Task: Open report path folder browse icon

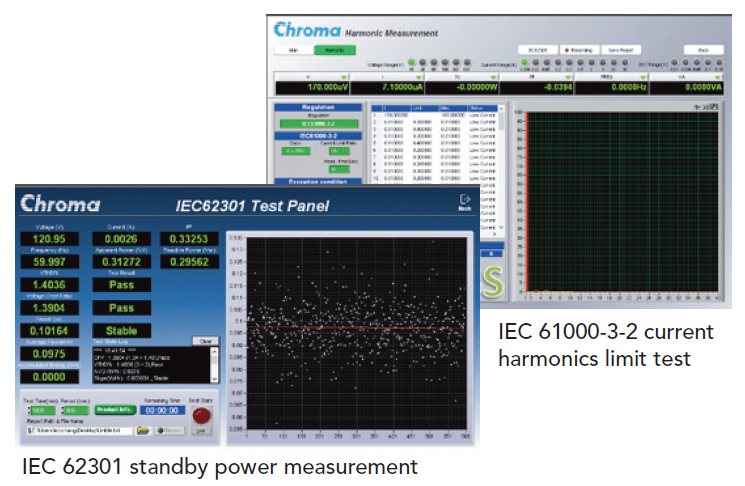Action: 143,430
